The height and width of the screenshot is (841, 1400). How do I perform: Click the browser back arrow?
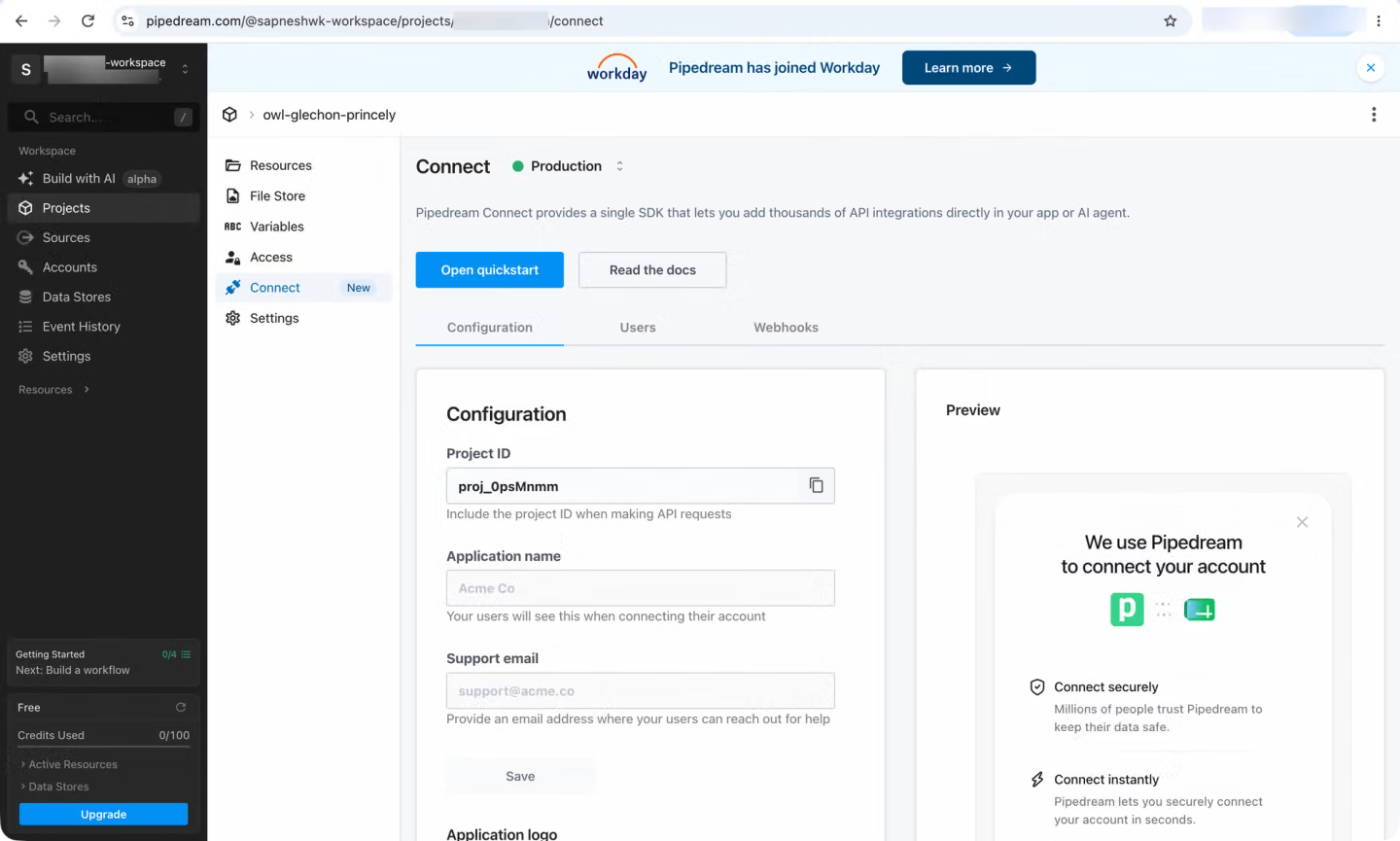point(21,20)
